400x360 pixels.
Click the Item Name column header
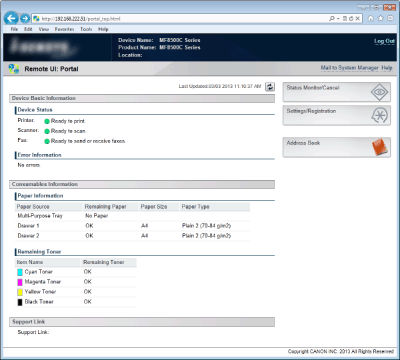pos(30,262)
